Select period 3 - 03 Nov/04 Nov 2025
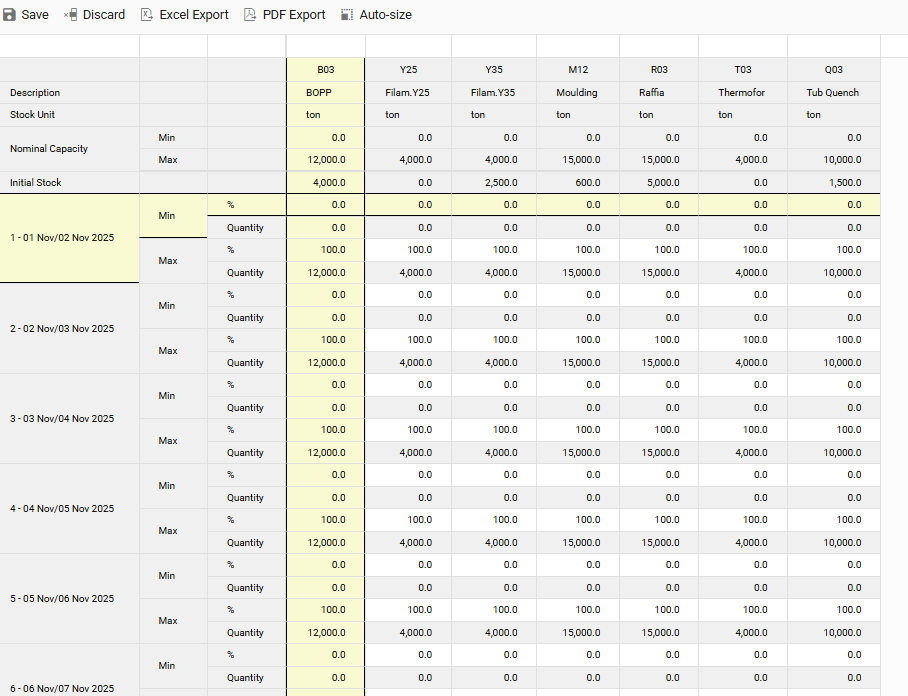Viewport: 908px width, 696px height. point(69,419)
